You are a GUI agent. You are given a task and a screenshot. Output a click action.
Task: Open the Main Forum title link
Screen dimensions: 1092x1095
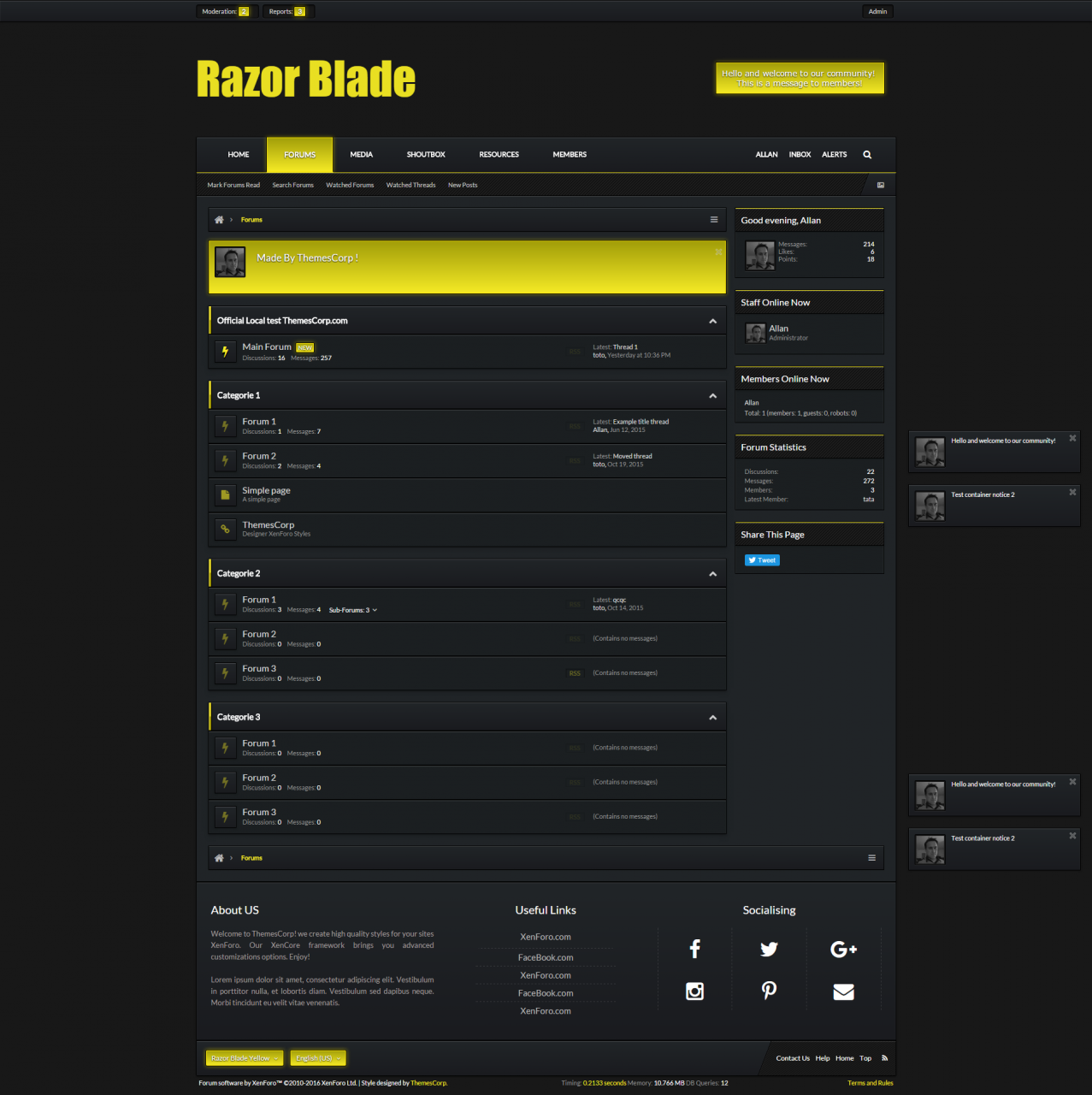(267, 346)
